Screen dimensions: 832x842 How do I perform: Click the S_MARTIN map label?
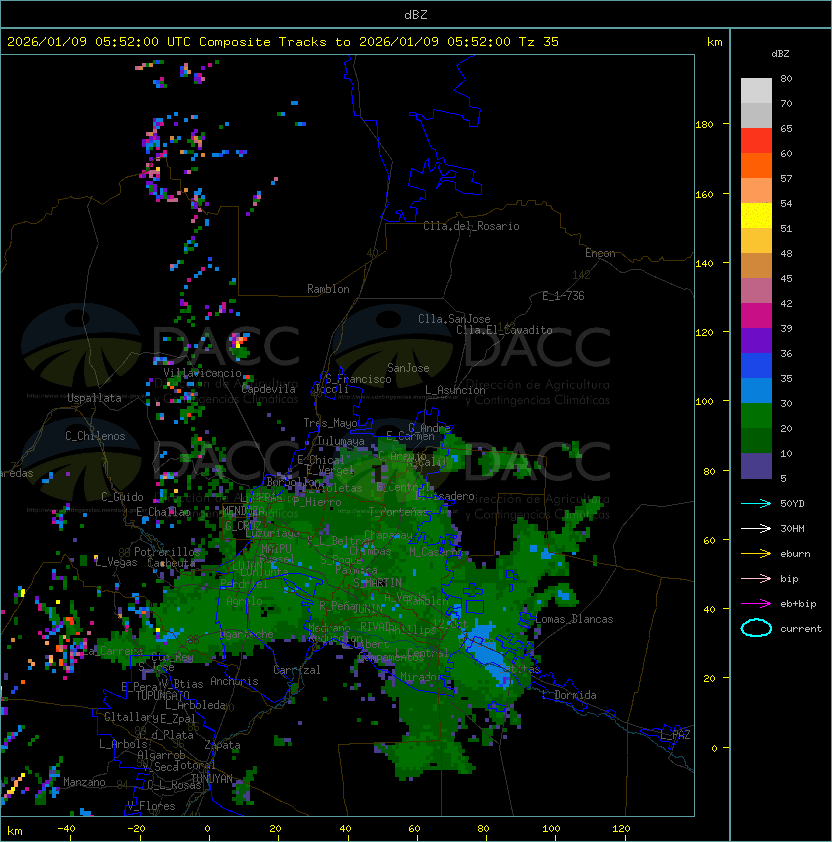tap(377, 583)
